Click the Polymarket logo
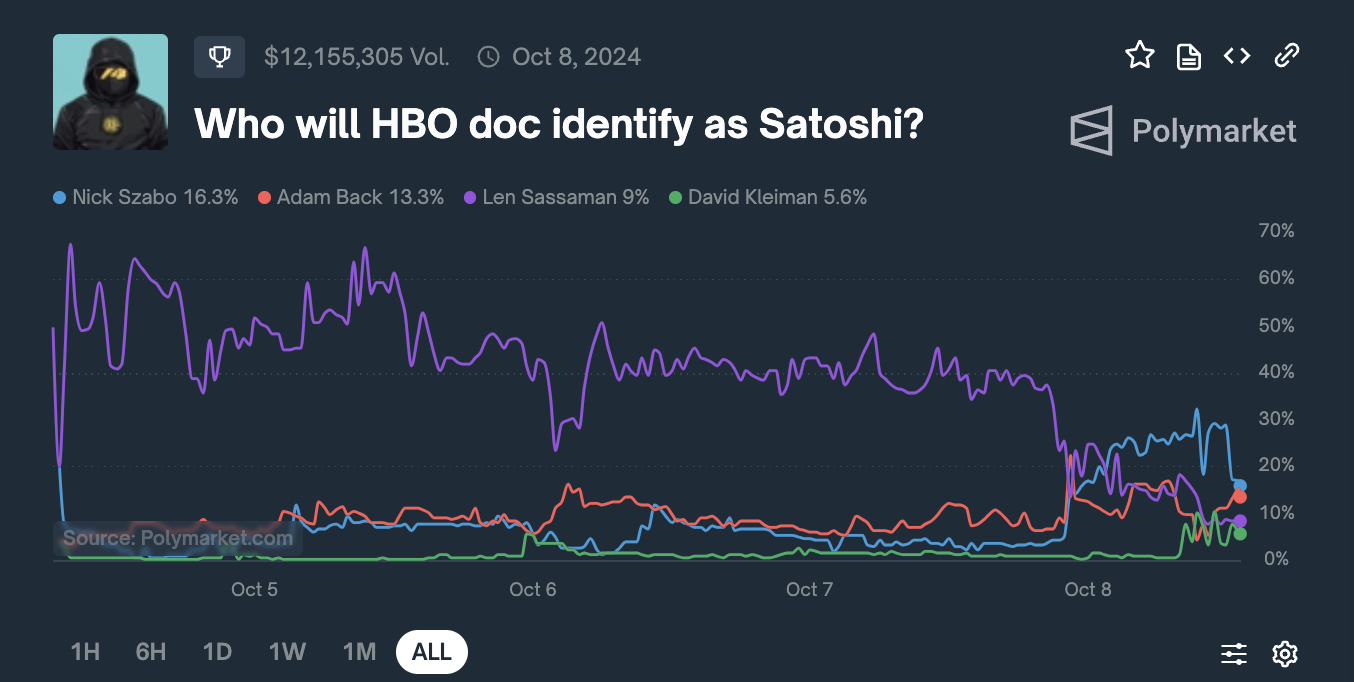This screenshot has height=682, width=1354. point(1183,131)
